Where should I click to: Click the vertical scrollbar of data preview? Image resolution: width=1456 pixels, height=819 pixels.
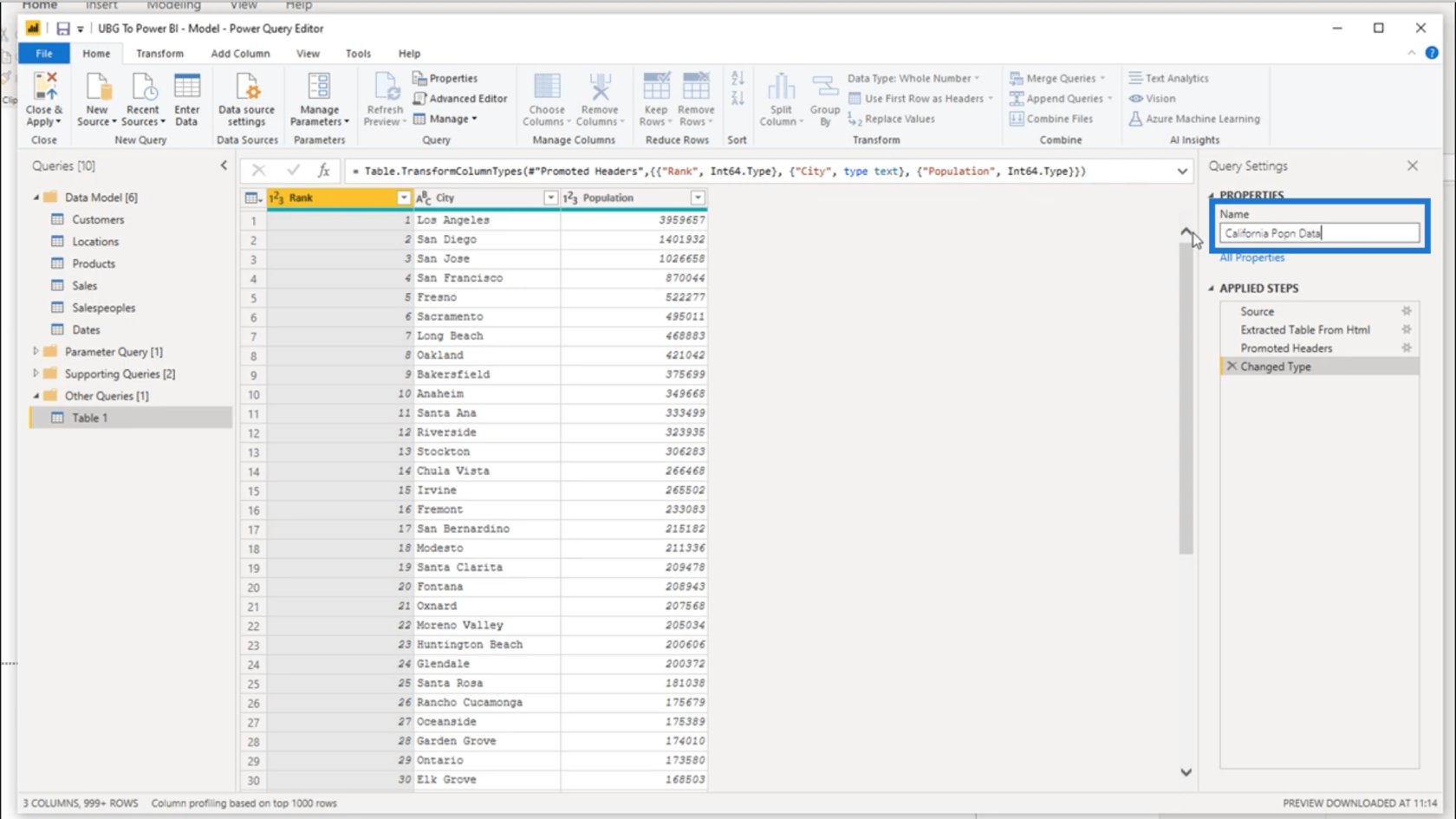click(x=1186, y=399)
